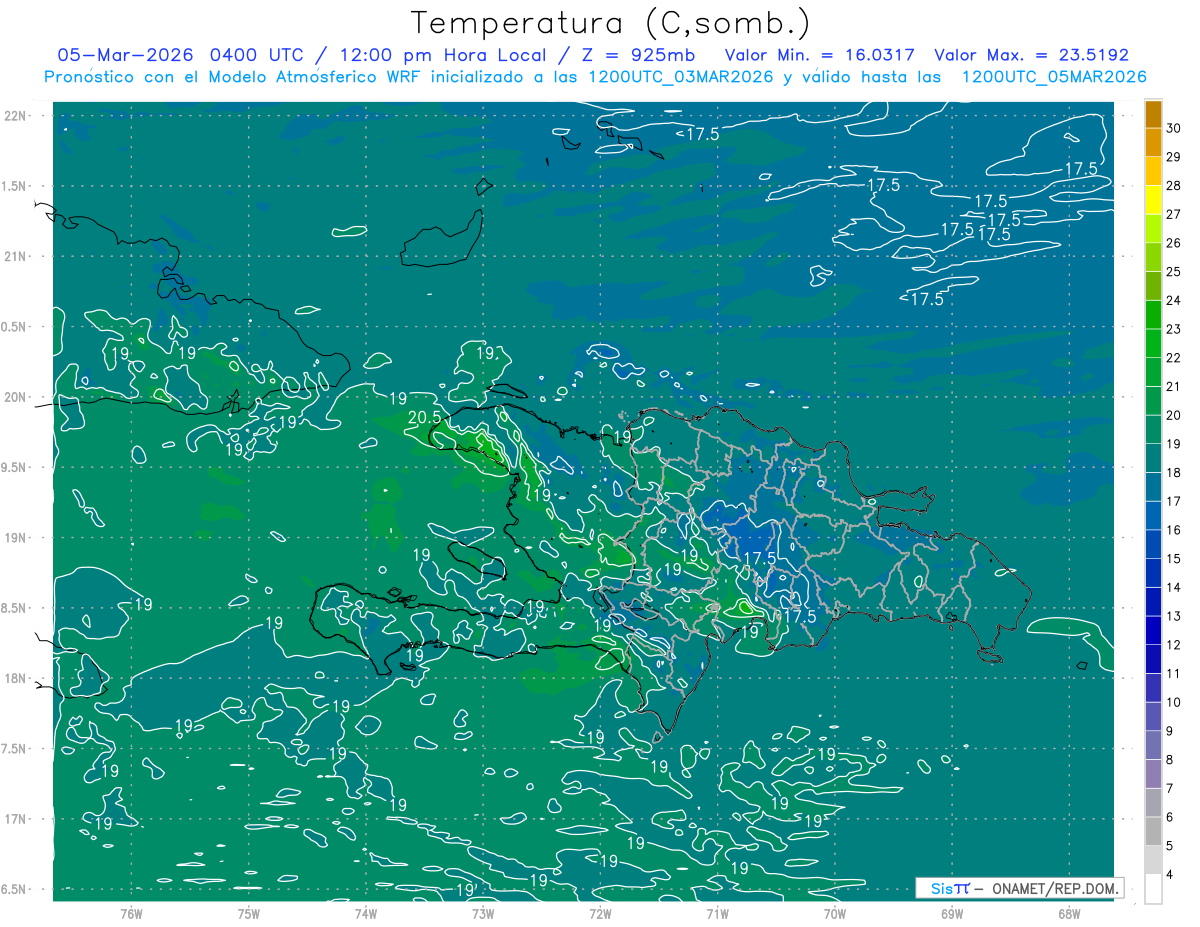Click the blue legend swatch between 15 and 16
Viewport: 1200px width, 927px height.
pos(1153,544)
